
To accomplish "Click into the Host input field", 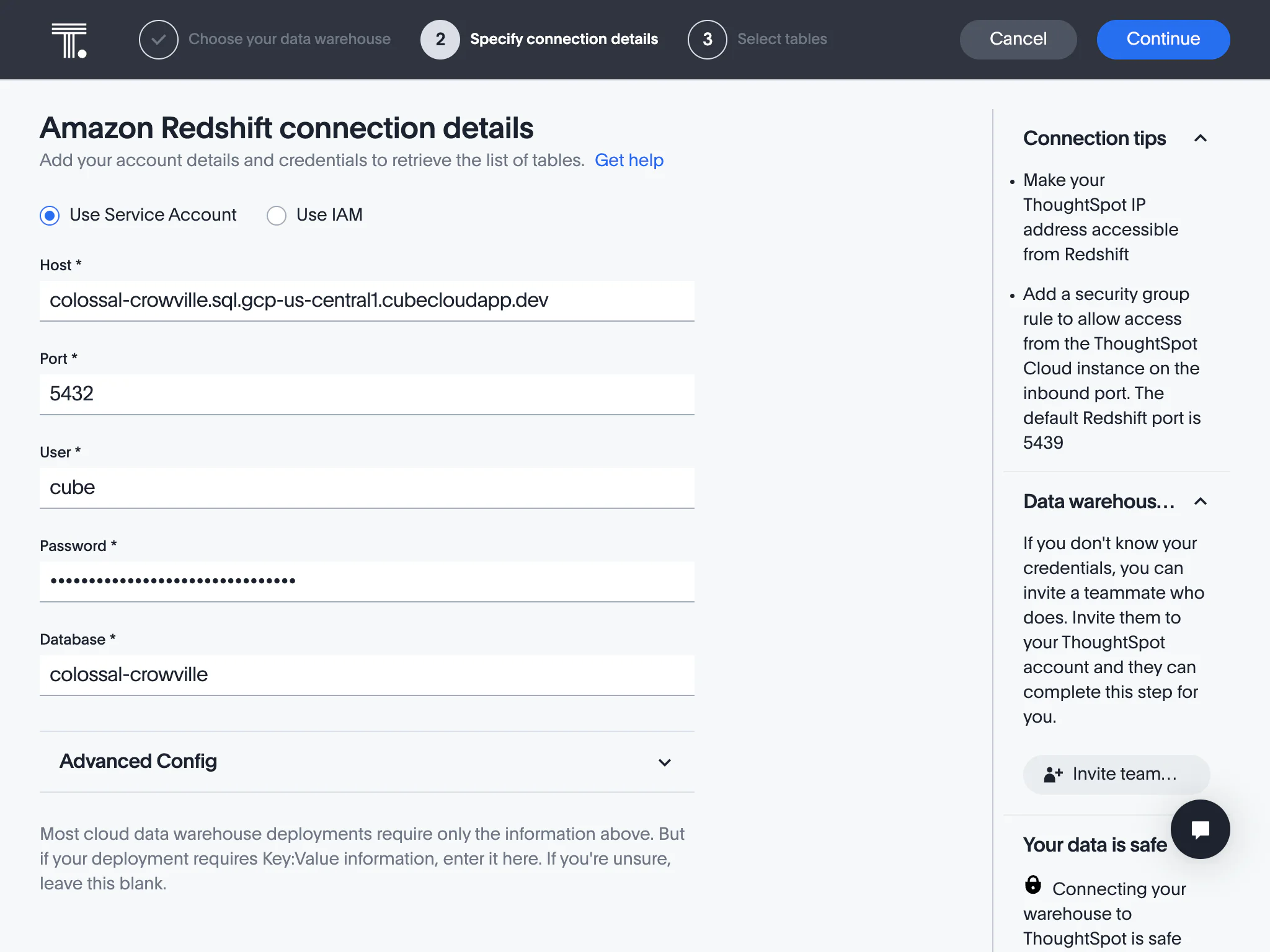I will point(366,301).
